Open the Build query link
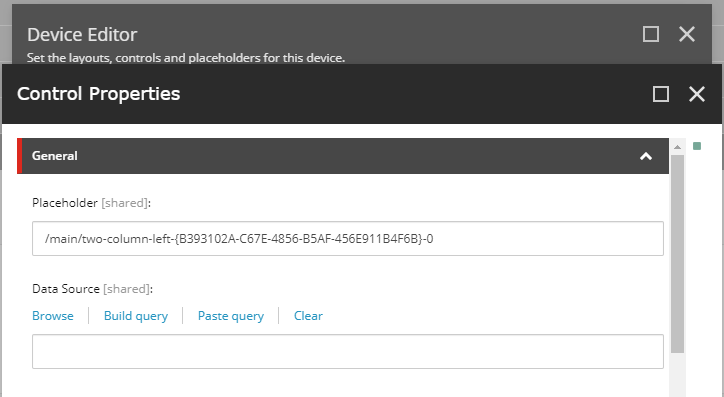Image resolution: width=724 pixels, height=397 pixels. click(x=136, y=316)
